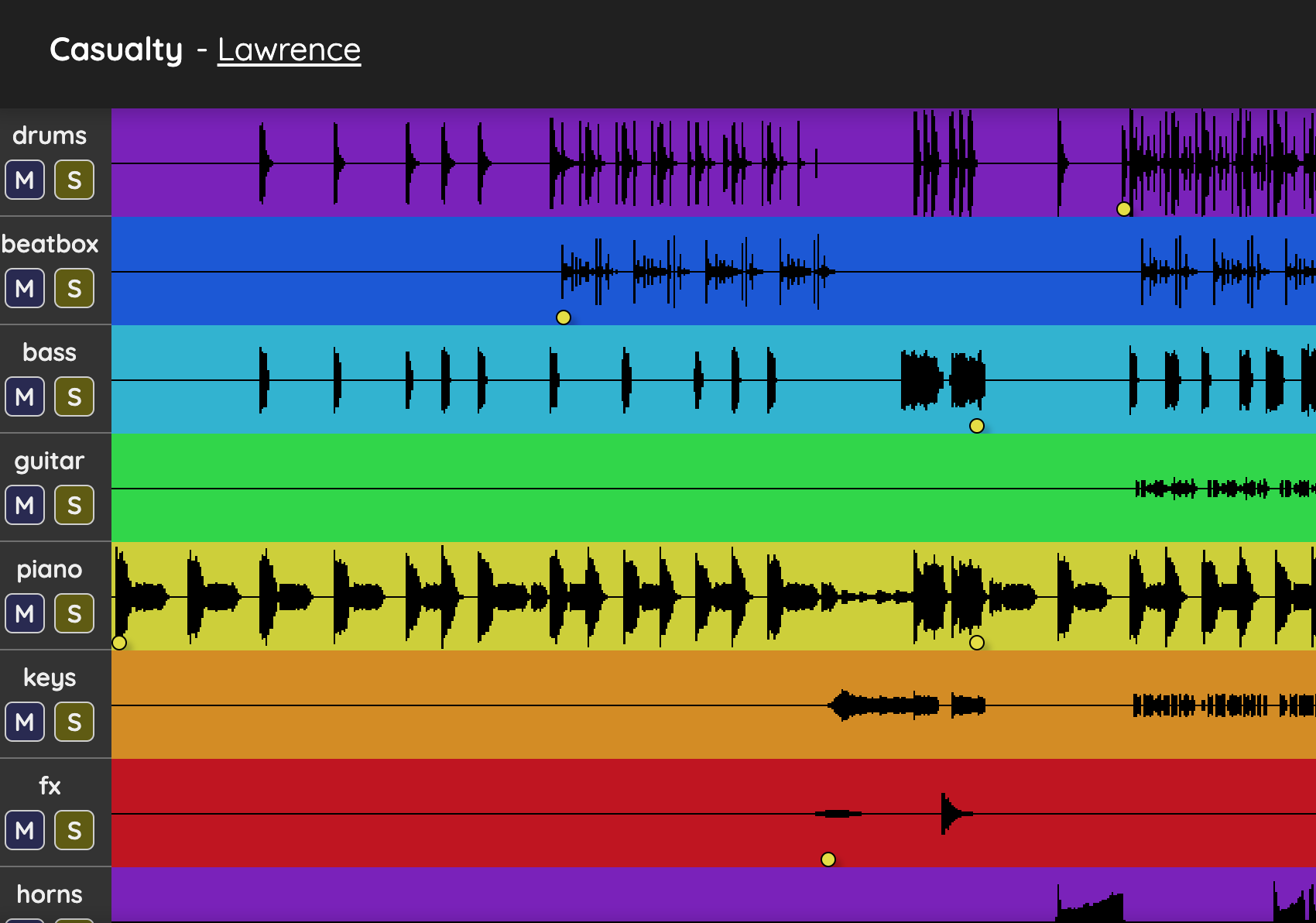
Task: Click the piano track label
Action: [x=50, y=570]
